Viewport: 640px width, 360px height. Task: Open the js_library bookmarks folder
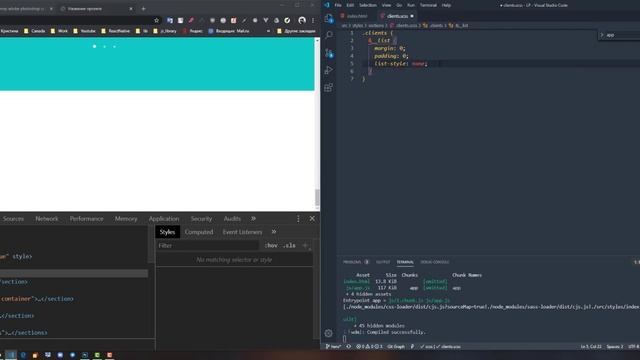coord(165,31)
